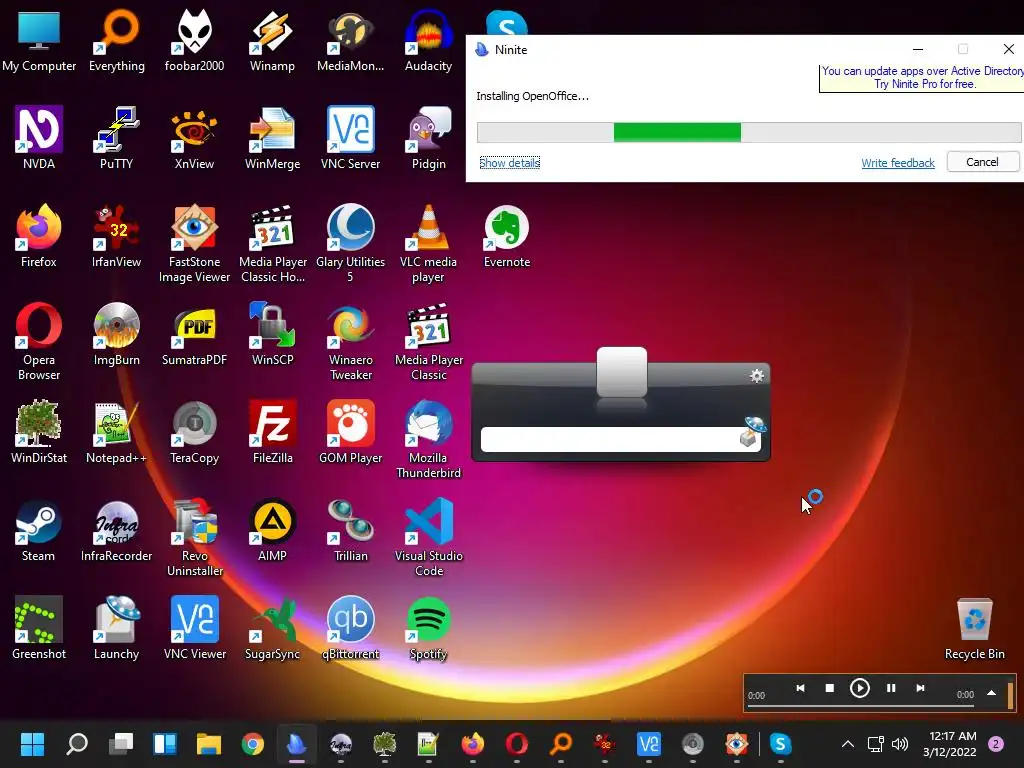Launch Chrome from the taskbar
Image resolution: width=1024 pixels, height=768 pixels.
253,743
